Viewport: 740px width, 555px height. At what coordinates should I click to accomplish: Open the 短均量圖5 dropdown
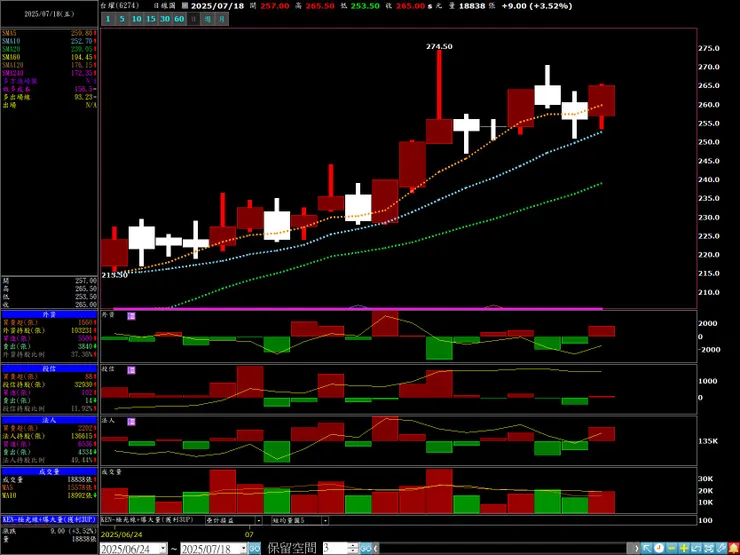coord(325,520)
